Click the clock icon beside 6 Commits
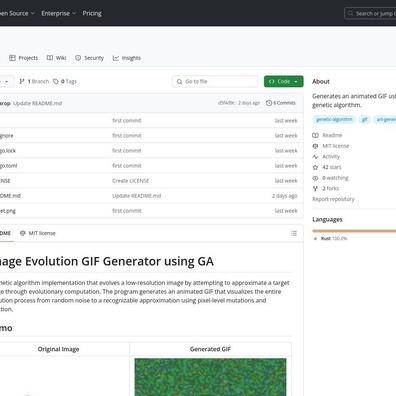This screenshot has height=396, width=396. [x=269, y=103]
